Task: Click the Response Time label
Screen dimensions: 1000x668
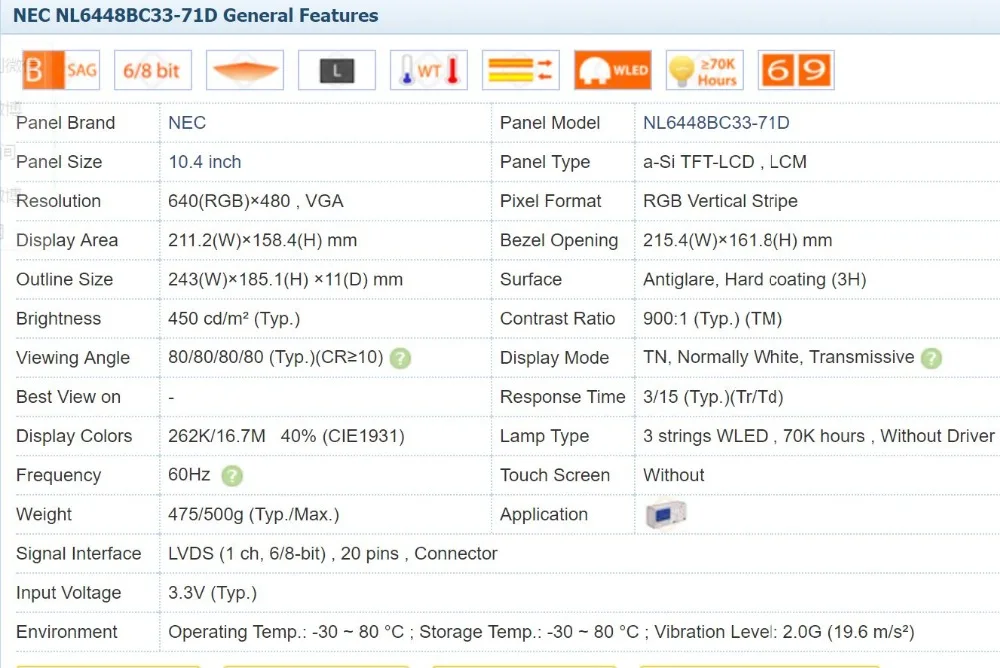Action: pos(562,397)
